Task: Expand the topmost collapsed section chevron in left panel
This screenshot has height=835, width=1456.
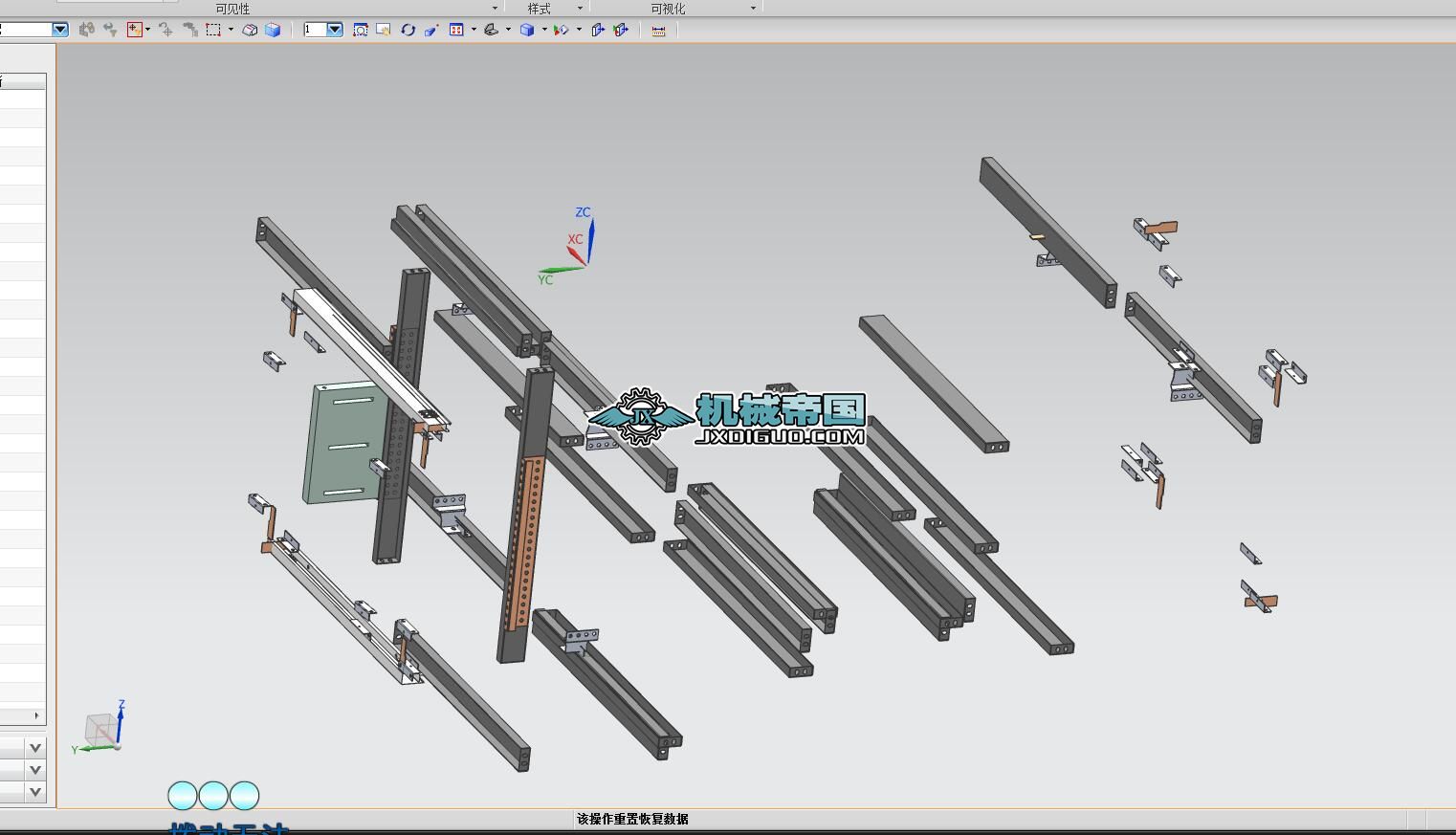Action: pyautogui.click(x=35, y=748)
